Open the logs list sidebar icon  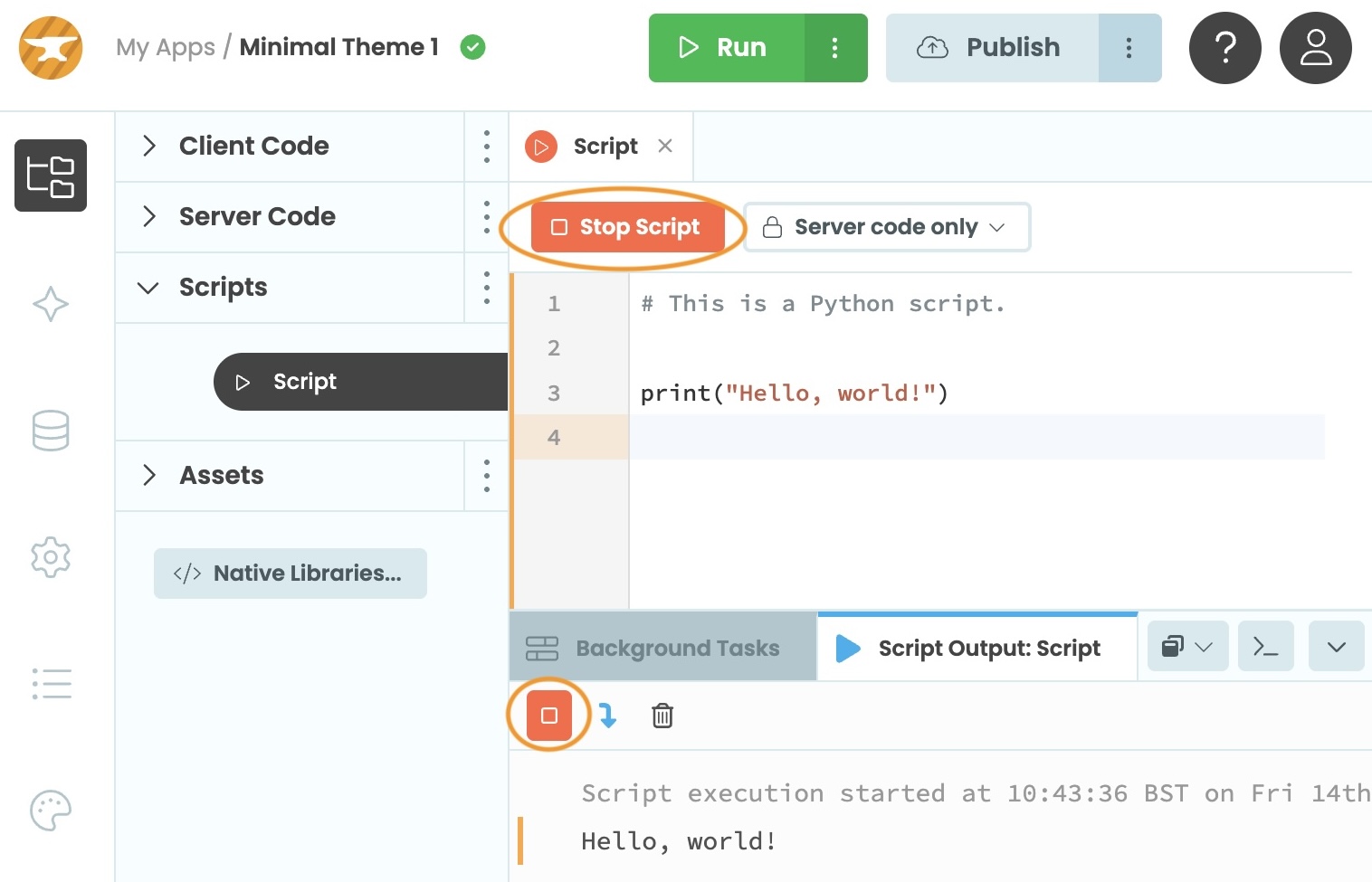click(x=51, y=684)
